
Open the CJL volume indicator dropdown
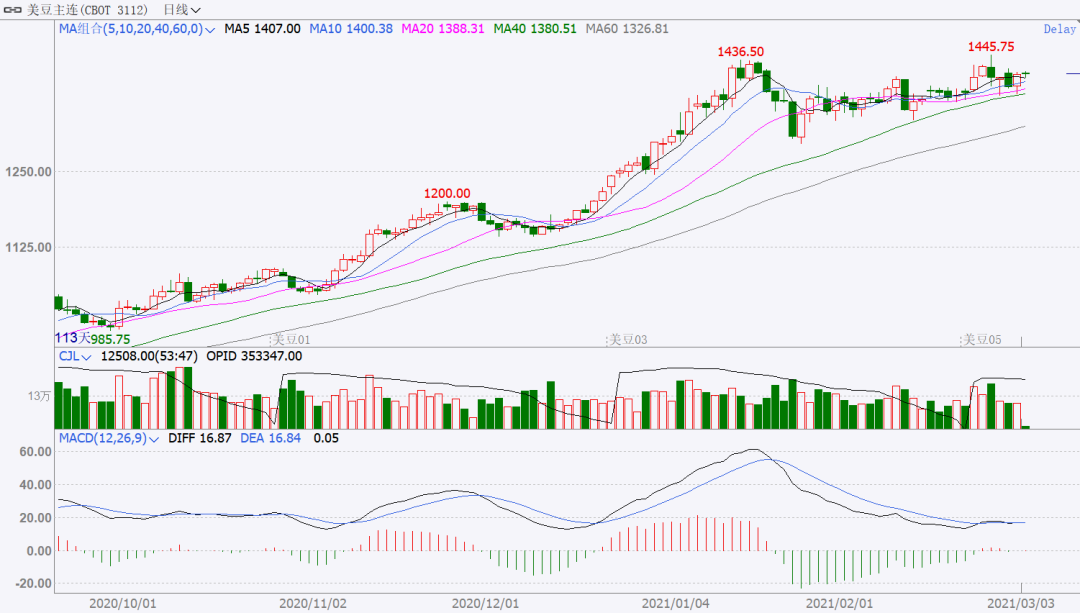[x=75, y=356]
